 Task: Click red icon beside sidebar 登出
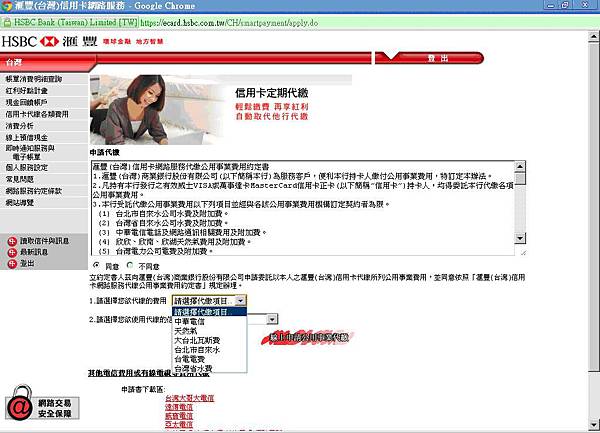point(12,264)
